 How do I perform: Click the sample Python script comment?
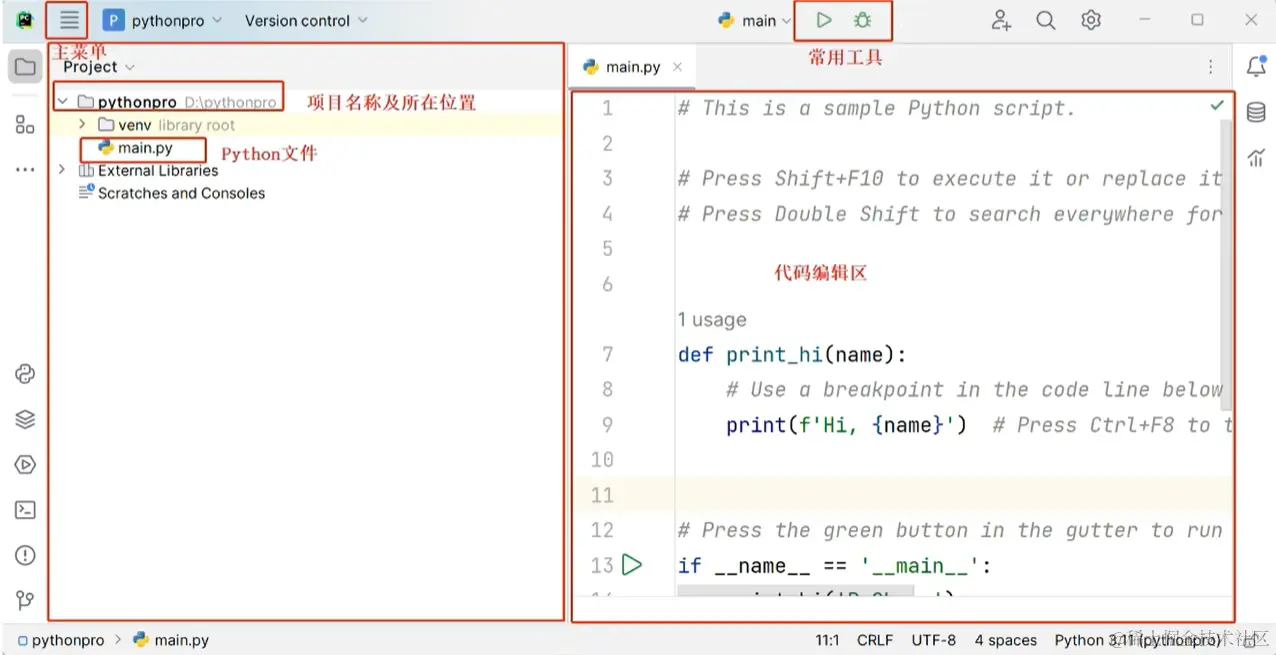tap(876, 108)
